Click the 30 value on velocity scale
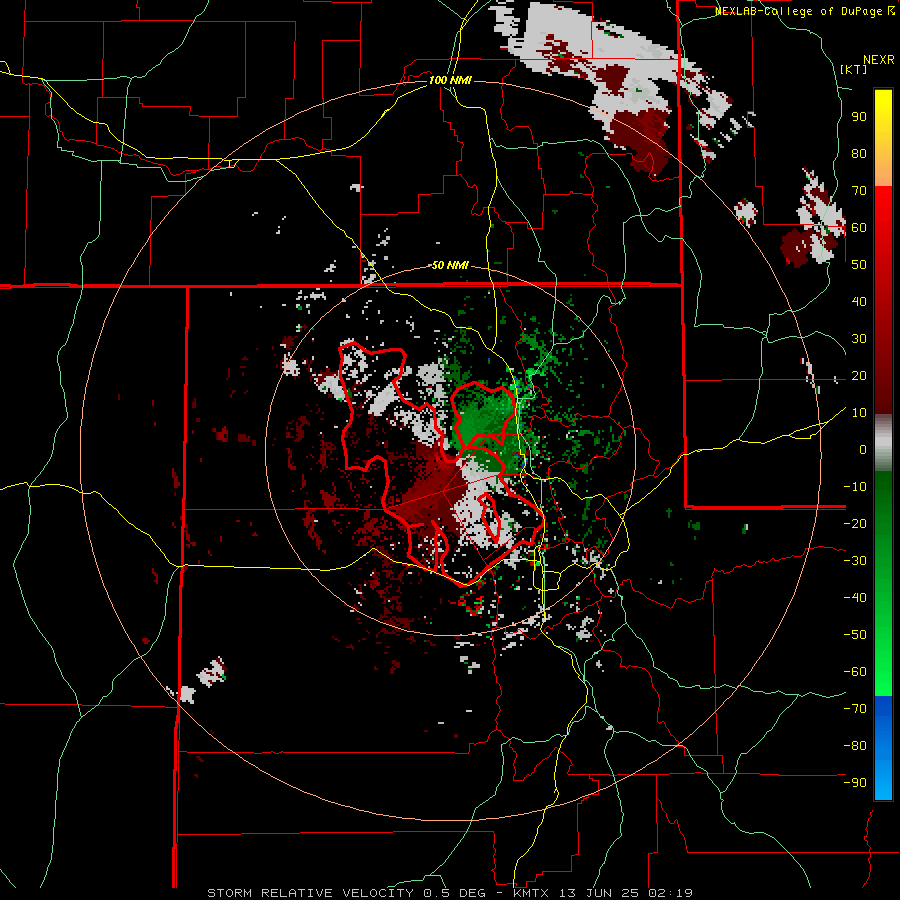Screen dimensions: 900x900 pos(859,339)
